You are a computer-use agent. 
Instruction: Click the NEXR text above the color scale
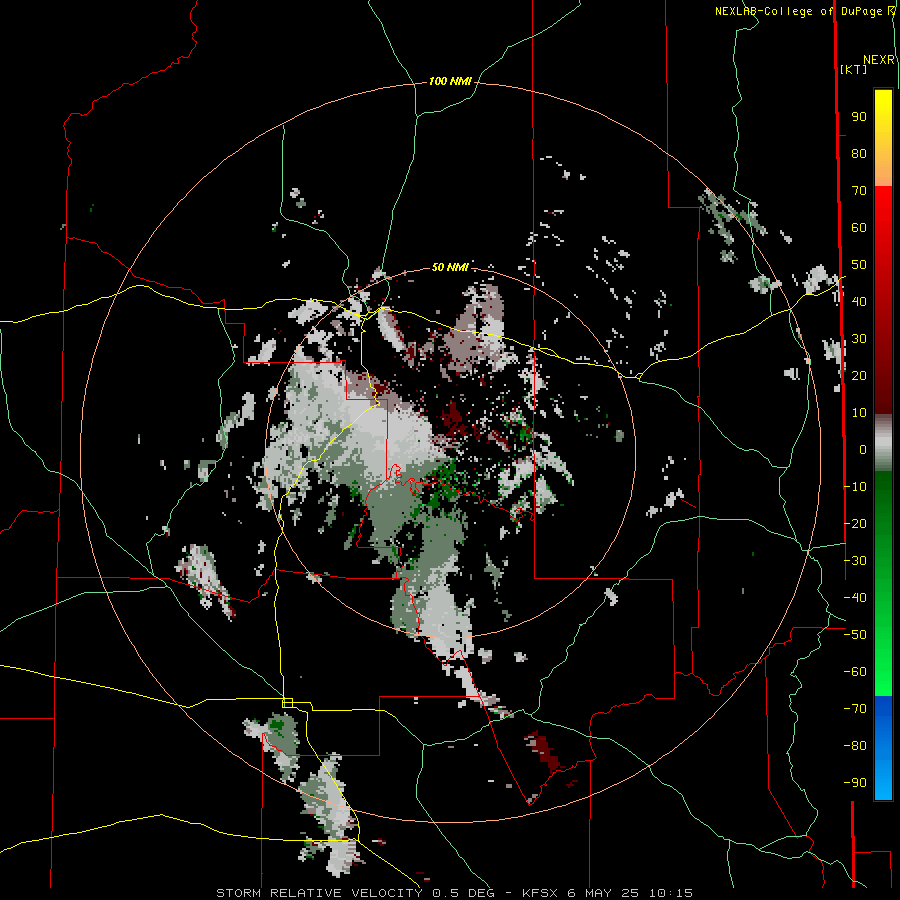[879, 60]
